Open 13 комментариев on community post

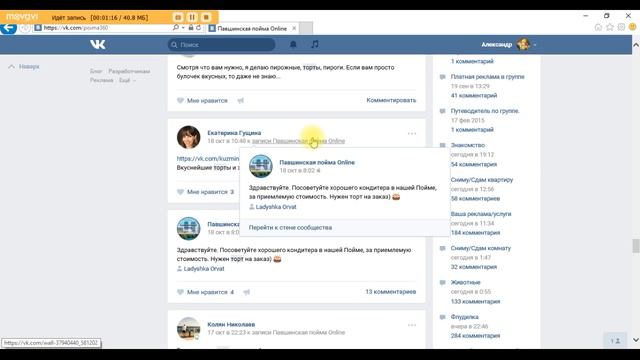click(391, 291)
